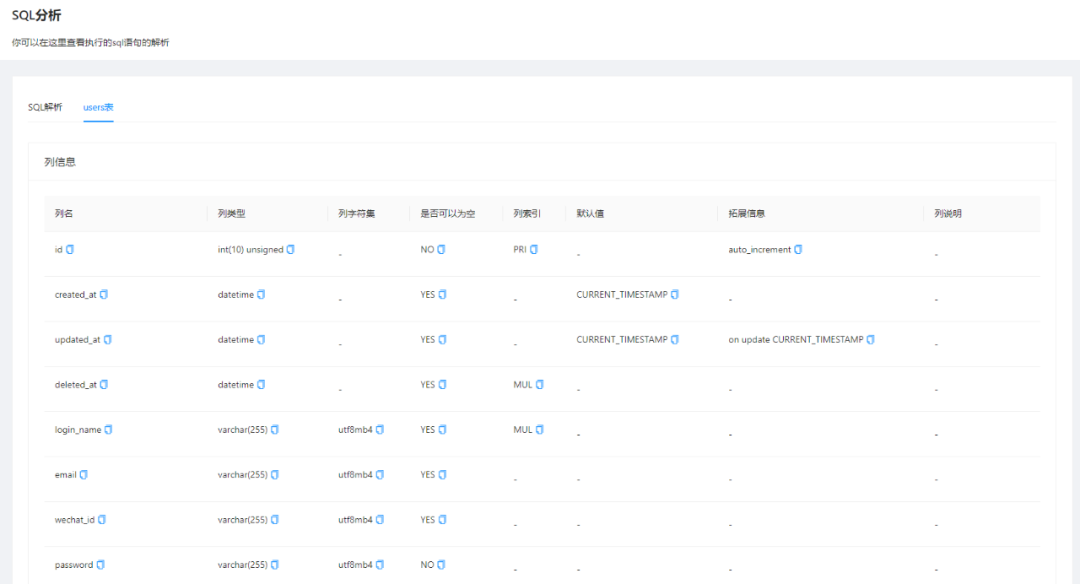This screenshot has width=1080, height=584.
Task: Copy the auto_increment extra info
Action: click(x=798, y=249)
